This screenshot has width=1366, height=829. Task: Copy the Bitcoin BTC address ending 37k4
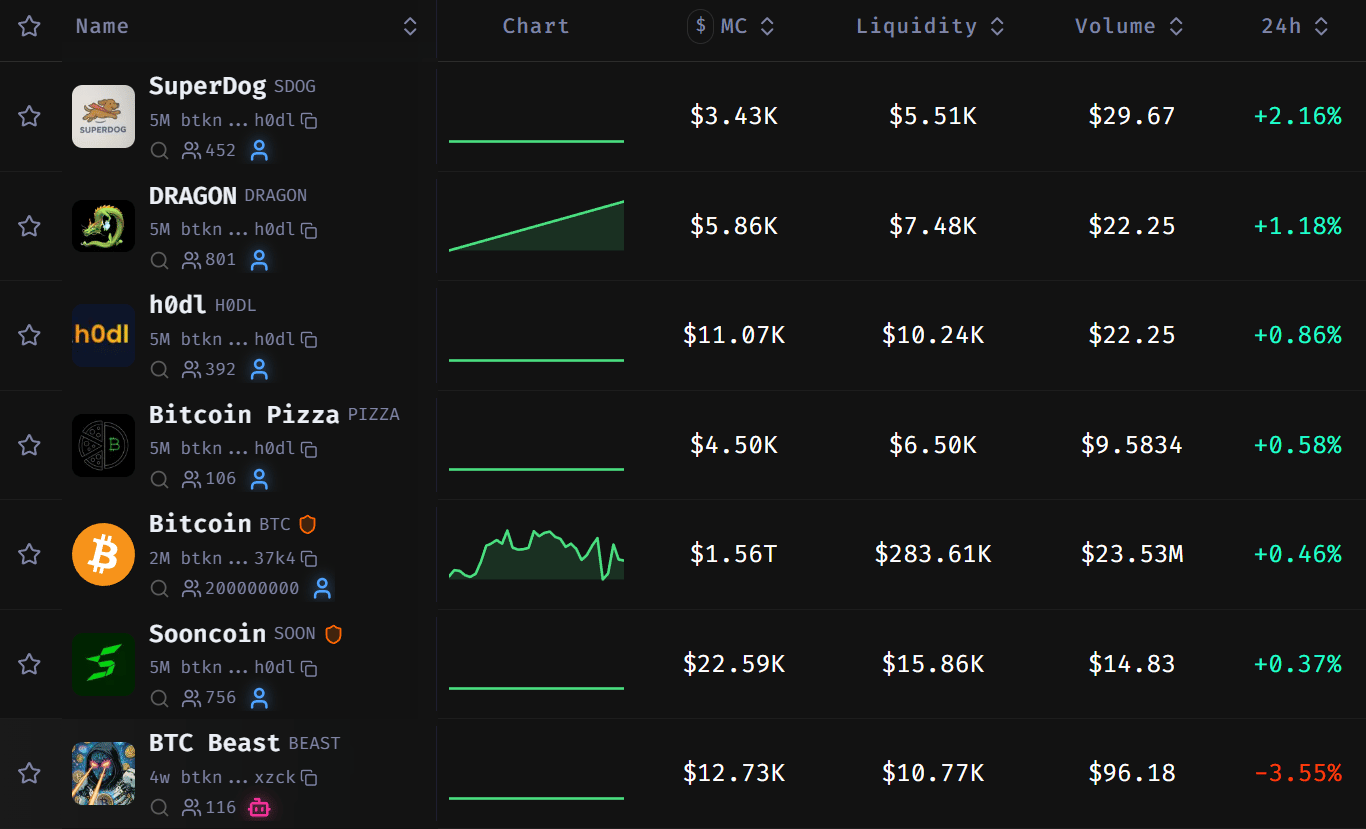tap(310, 559)
